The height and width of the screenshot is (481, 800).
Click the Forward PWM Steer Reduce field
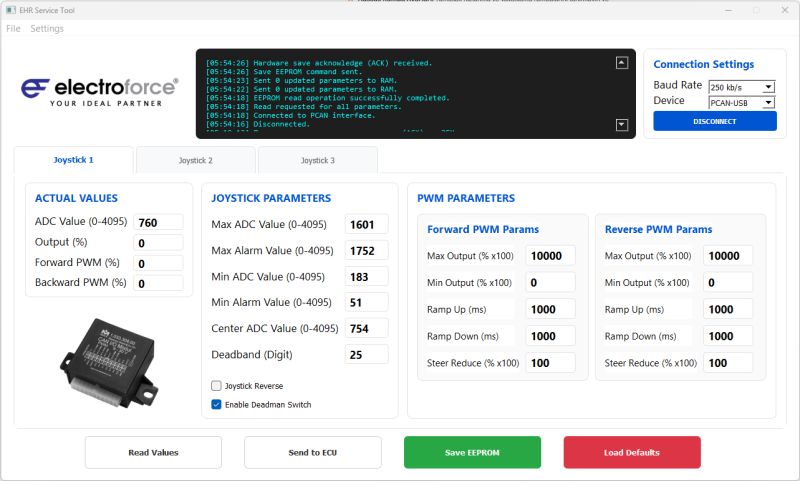(x=551, y=363)
